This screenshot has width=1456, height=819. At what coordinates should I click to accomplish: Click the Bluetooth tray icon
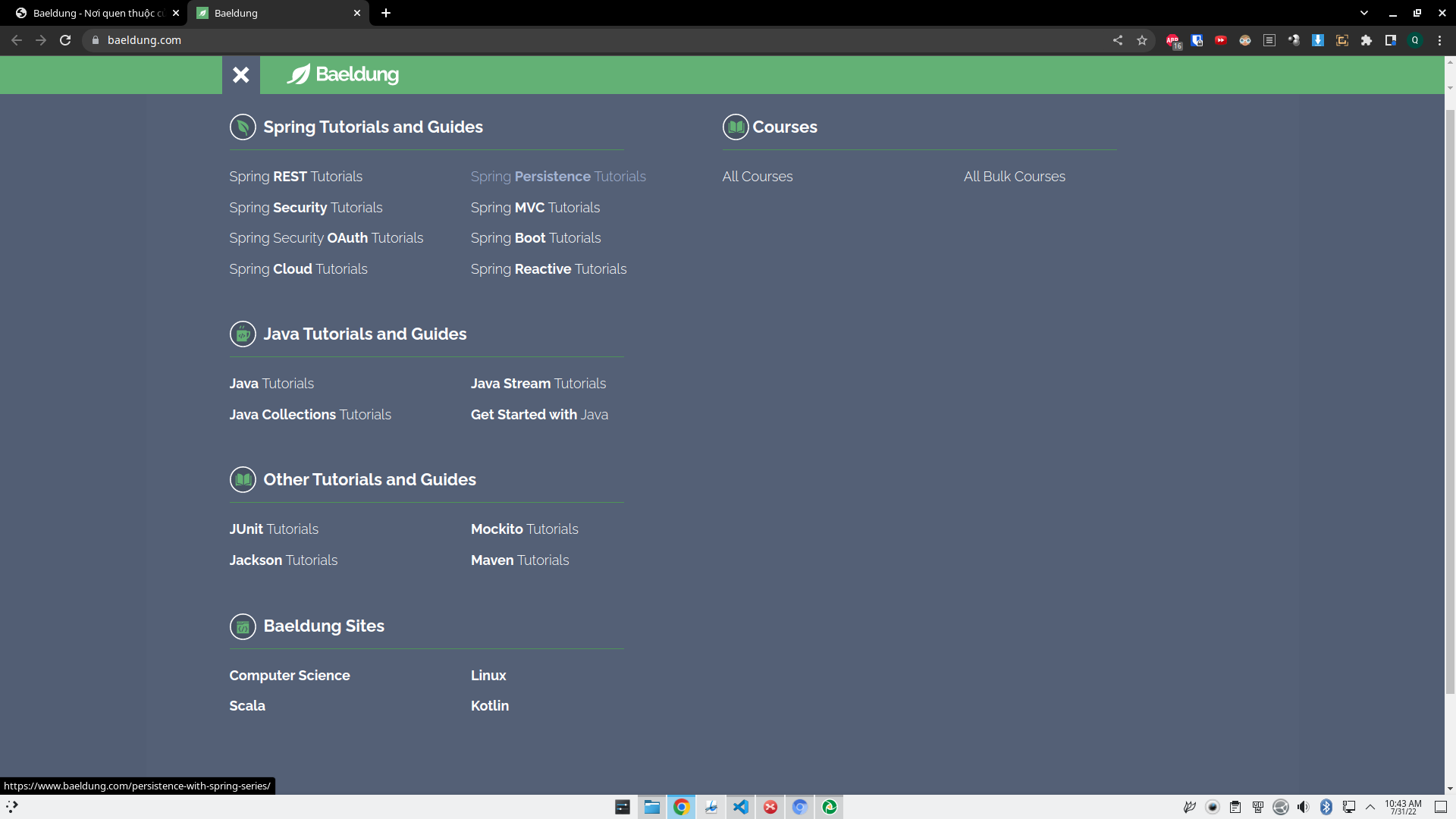1326,807
